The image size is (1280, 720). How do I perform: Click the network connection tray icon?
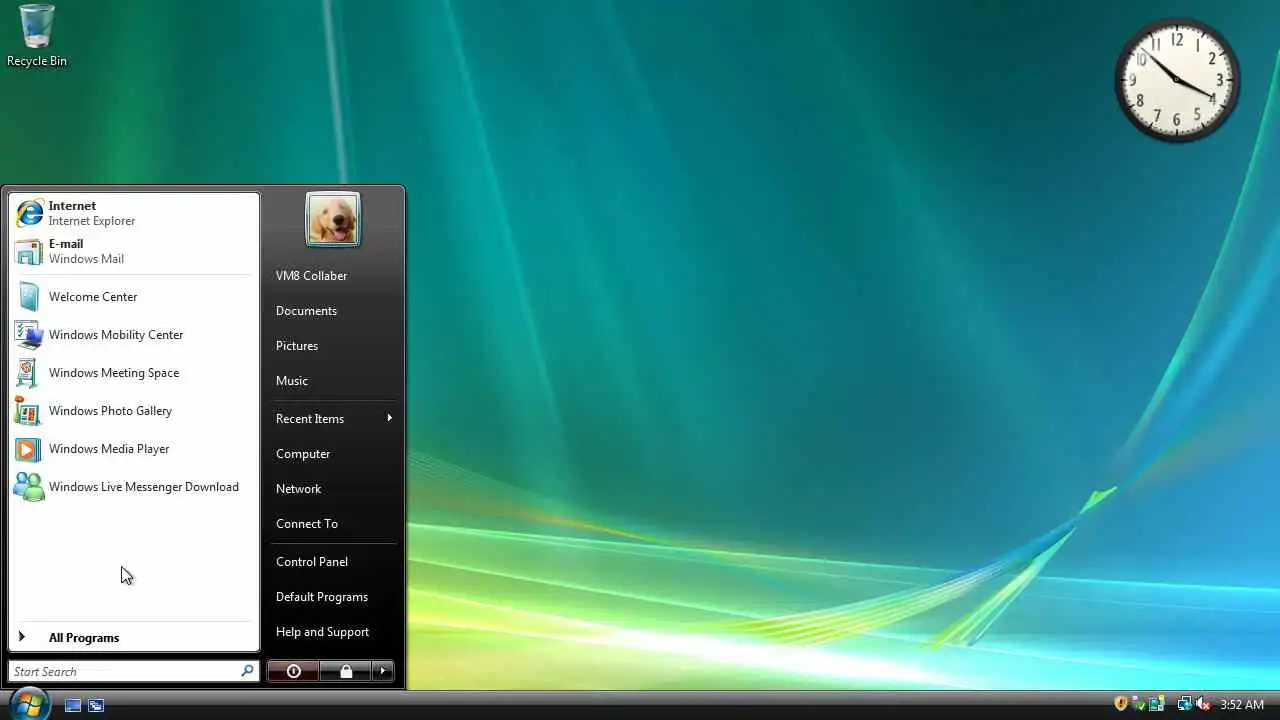1184,704
